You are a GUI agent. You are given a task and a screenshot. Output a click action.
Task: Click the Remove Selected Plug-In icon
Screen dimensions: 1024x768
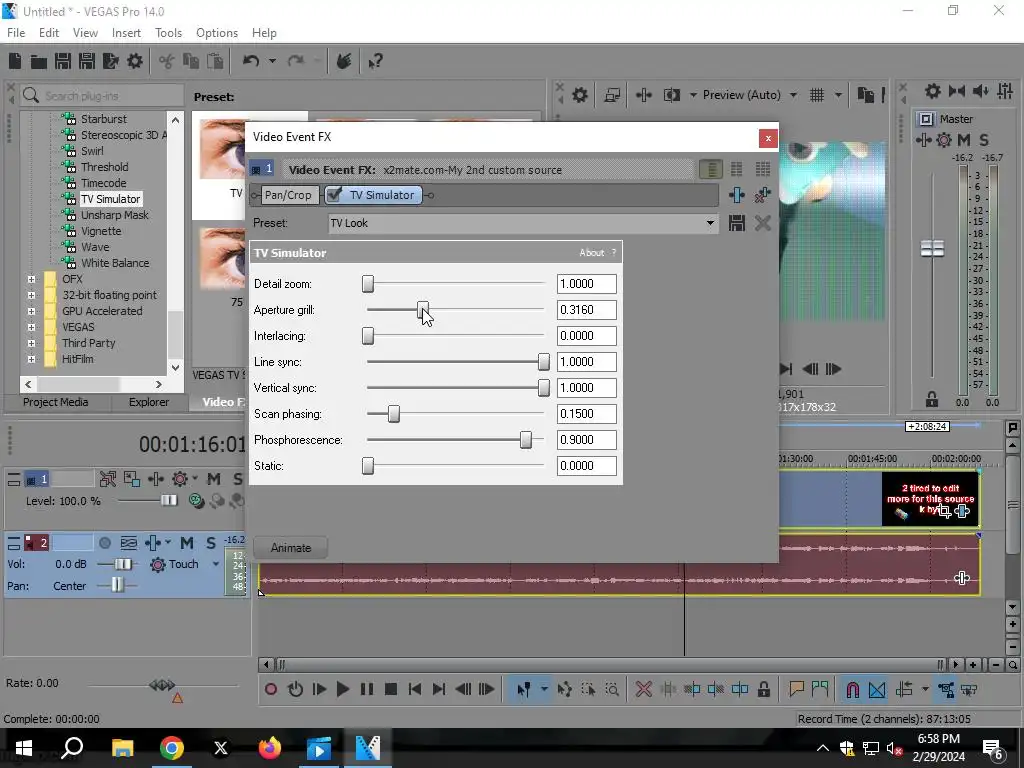pos(762,195)
